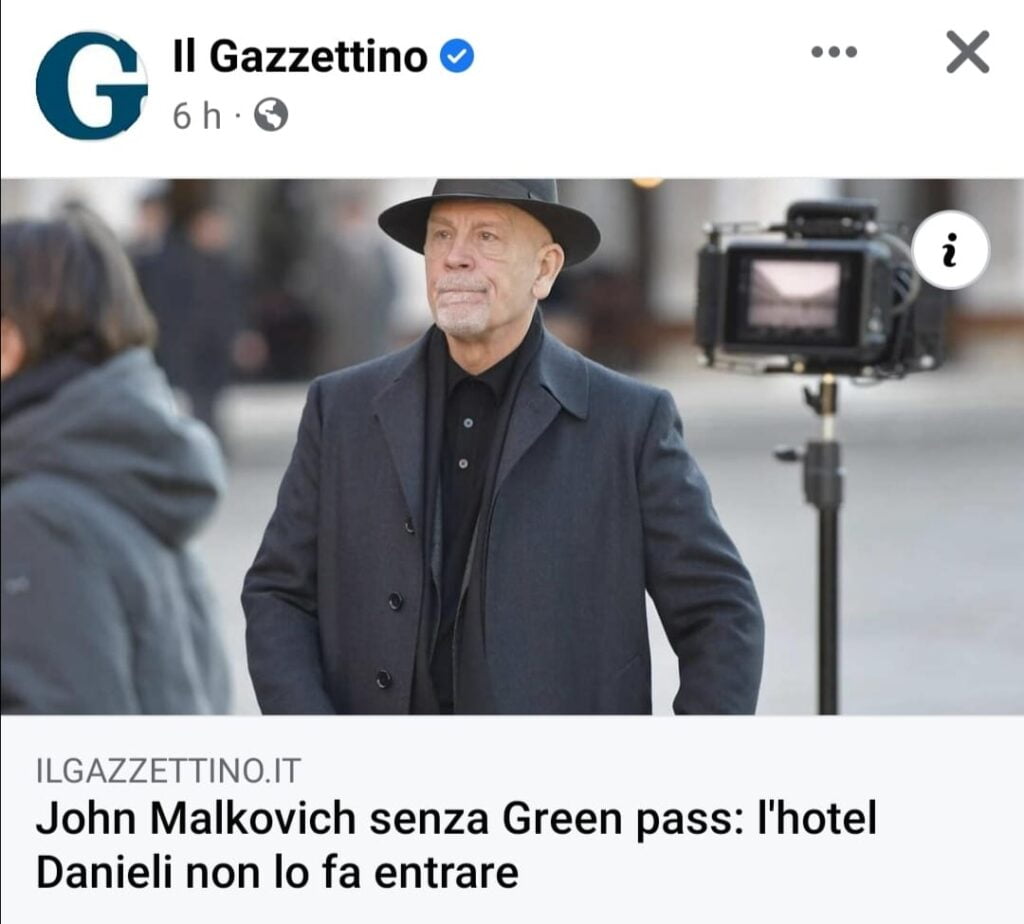1024x924 pixels.
Task: Click the globe public audience icon
Action: pos(270,116)
